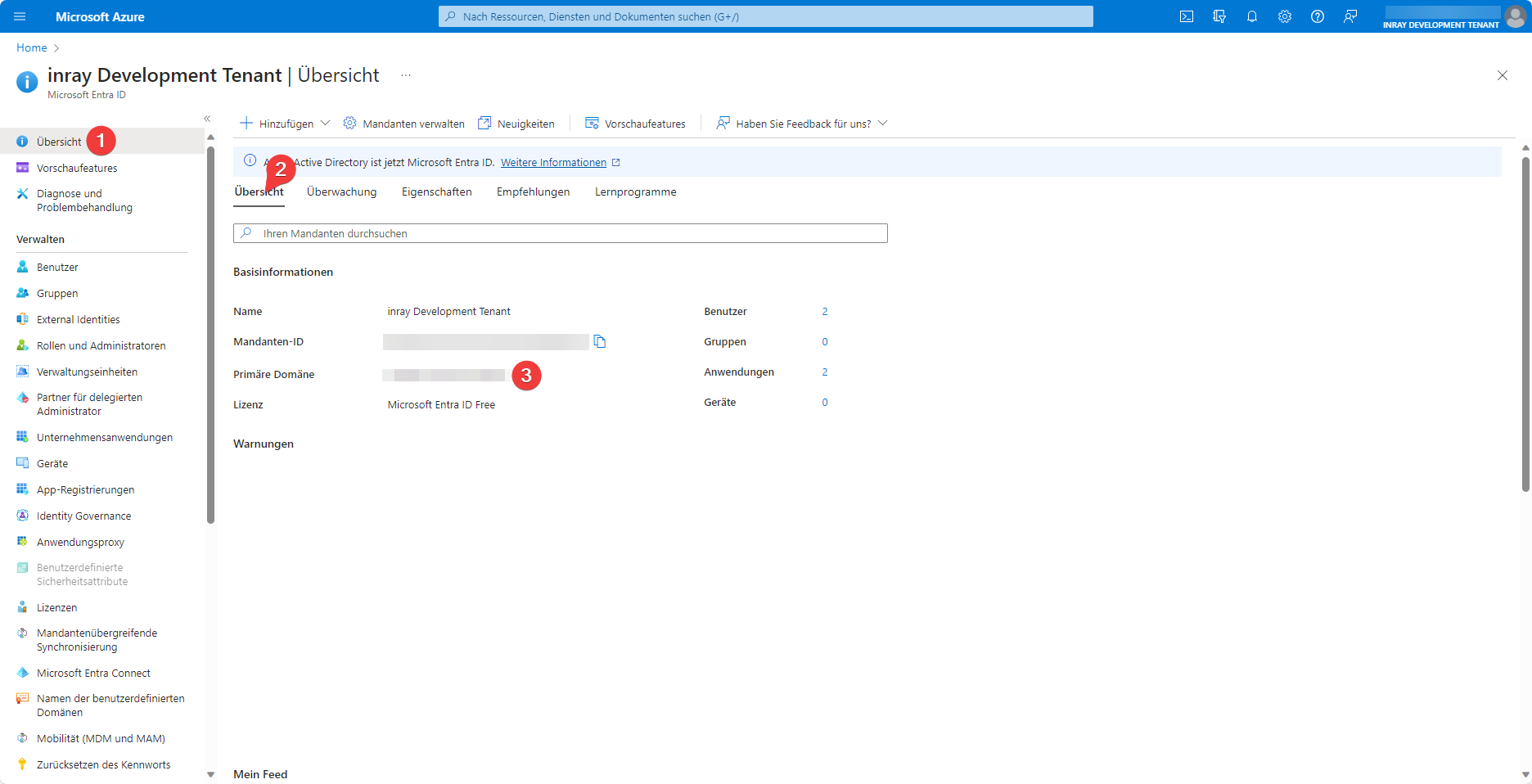Open the Cloud Shell icon
This screenshot has height=784, width=1532.
(1186, 16)
